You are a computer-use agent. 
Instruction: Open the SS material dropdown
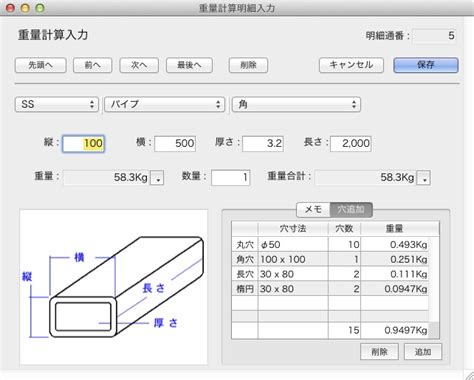pos(57,104)
